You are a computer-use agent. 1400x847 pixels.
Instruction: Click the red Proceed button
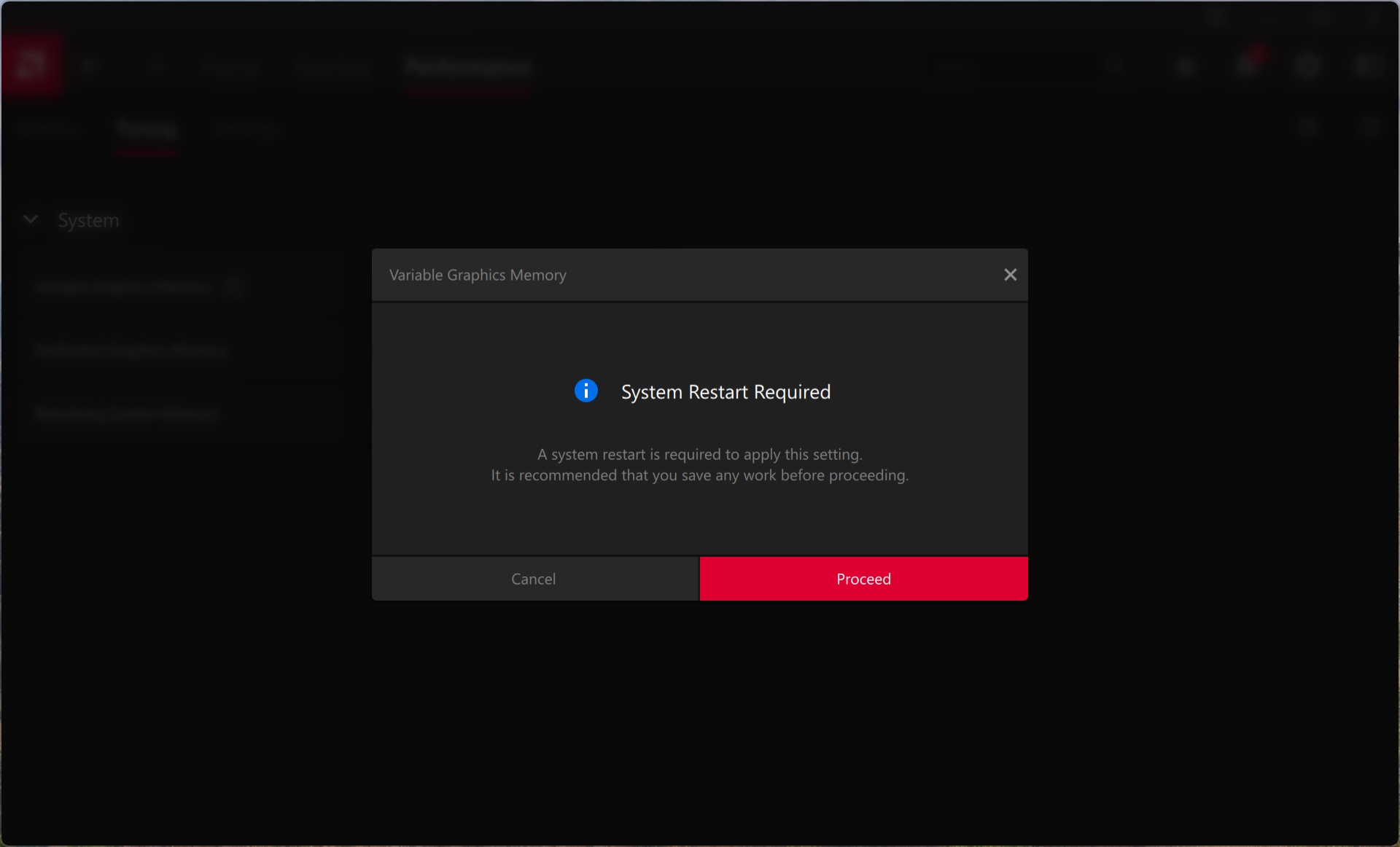pyautogui.click(x=863, y=579)
